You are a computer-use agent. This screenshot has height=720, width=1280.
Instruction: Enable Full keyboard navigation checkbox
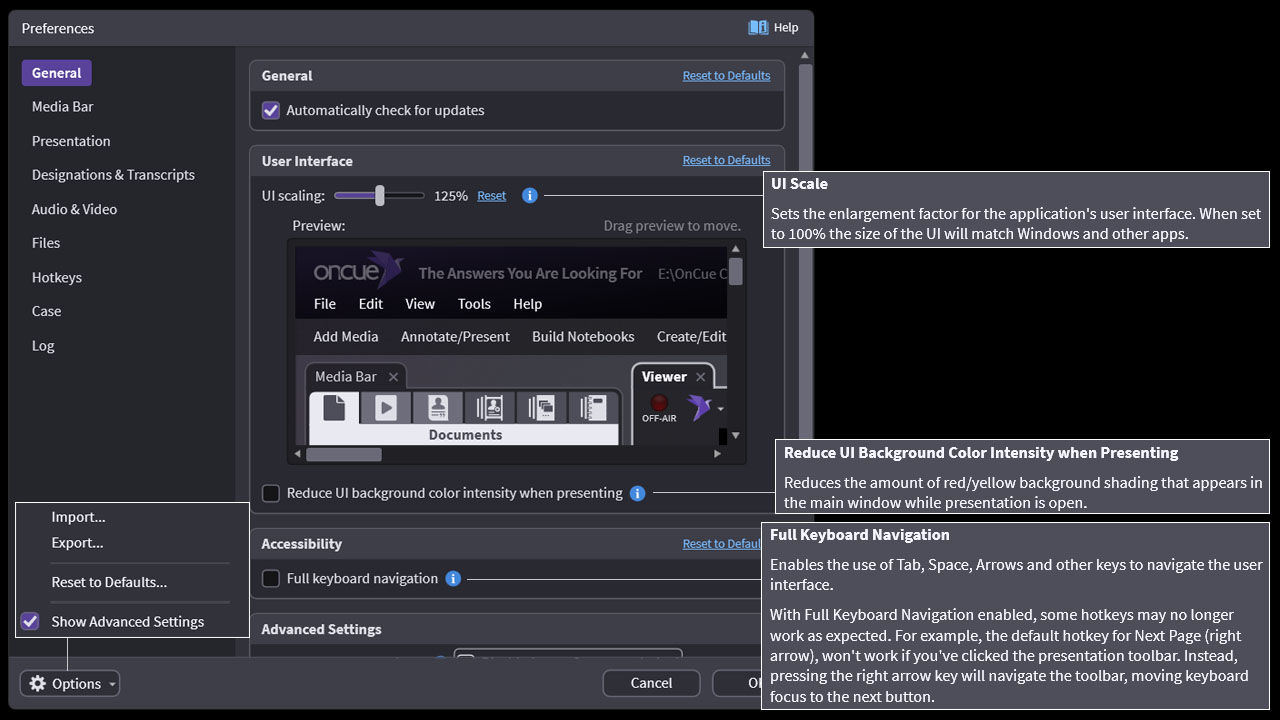tap(271, 579)
